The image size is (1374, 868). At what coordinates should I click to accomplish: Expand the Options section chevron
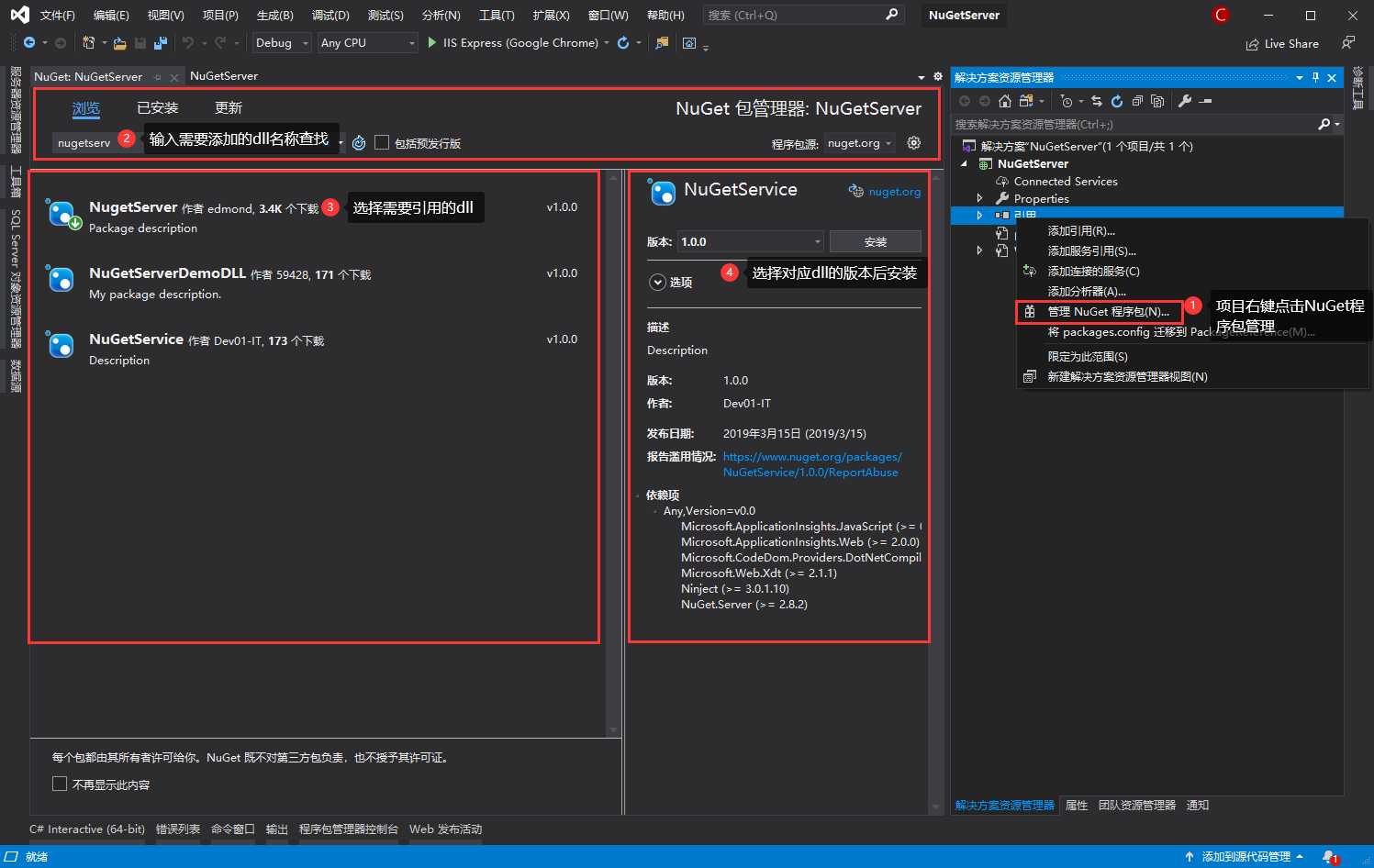coord(657,283)
